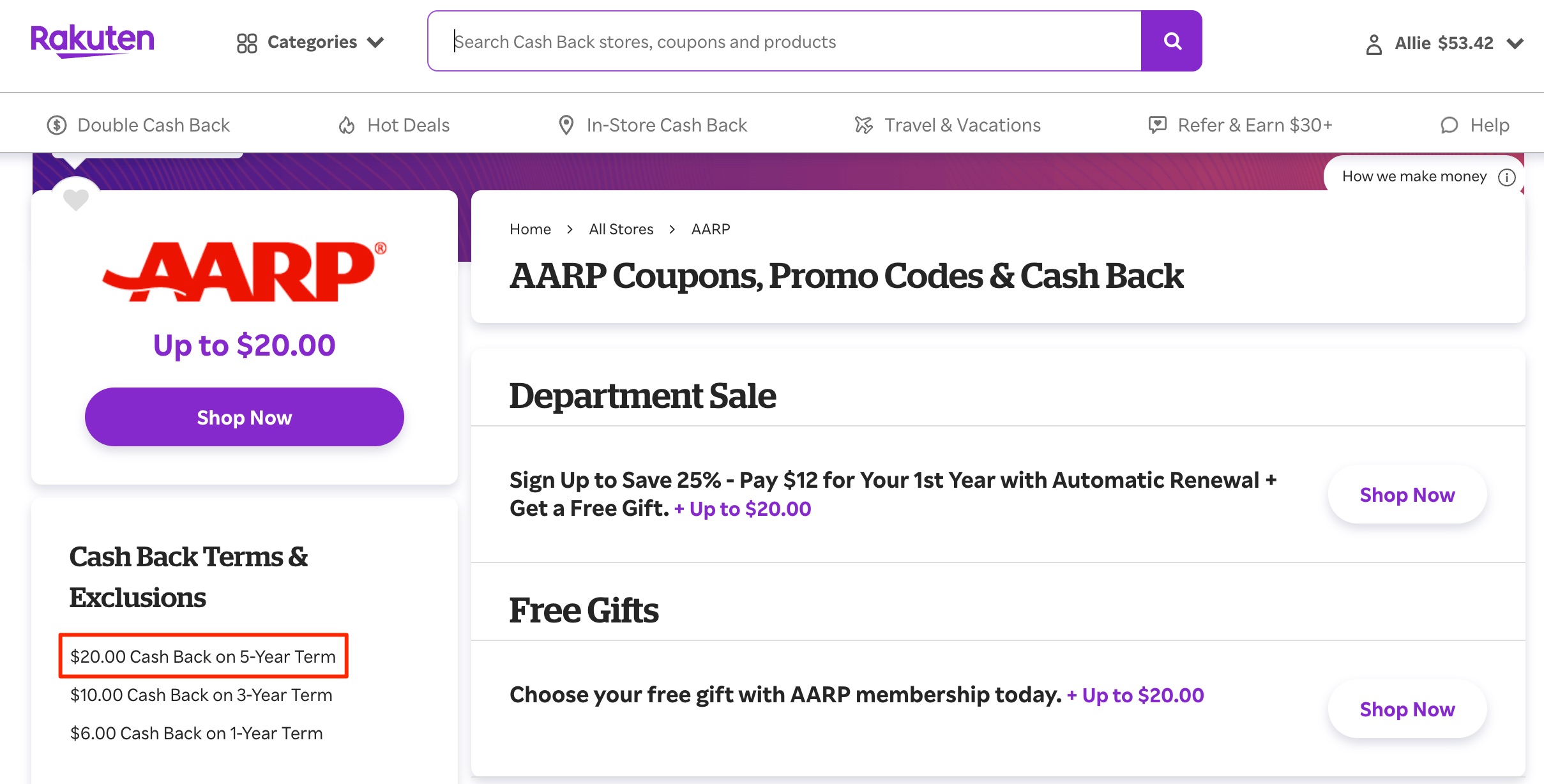Open the $10.00 Cash Back on 3-Year Term link
1544x784 pixels.
202,695
